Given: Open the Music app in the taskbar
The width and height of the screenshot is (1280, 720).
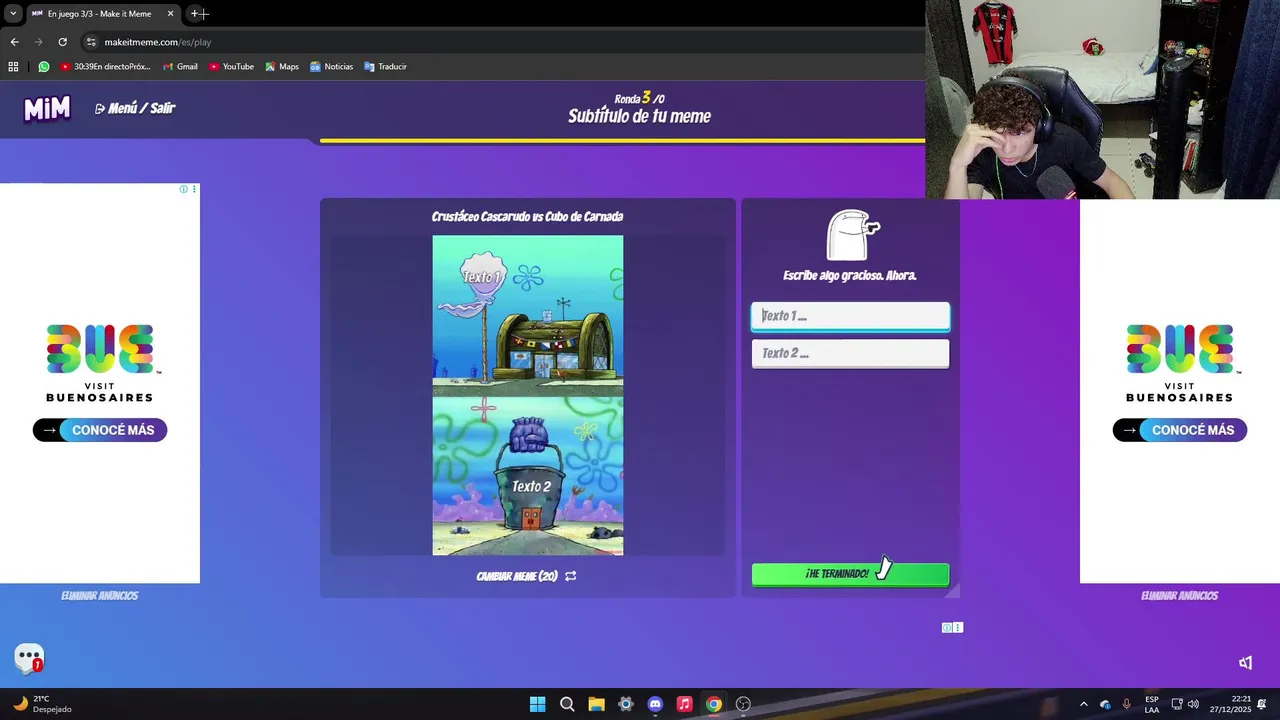Looking at the screenshot, I should coord(684,704).
